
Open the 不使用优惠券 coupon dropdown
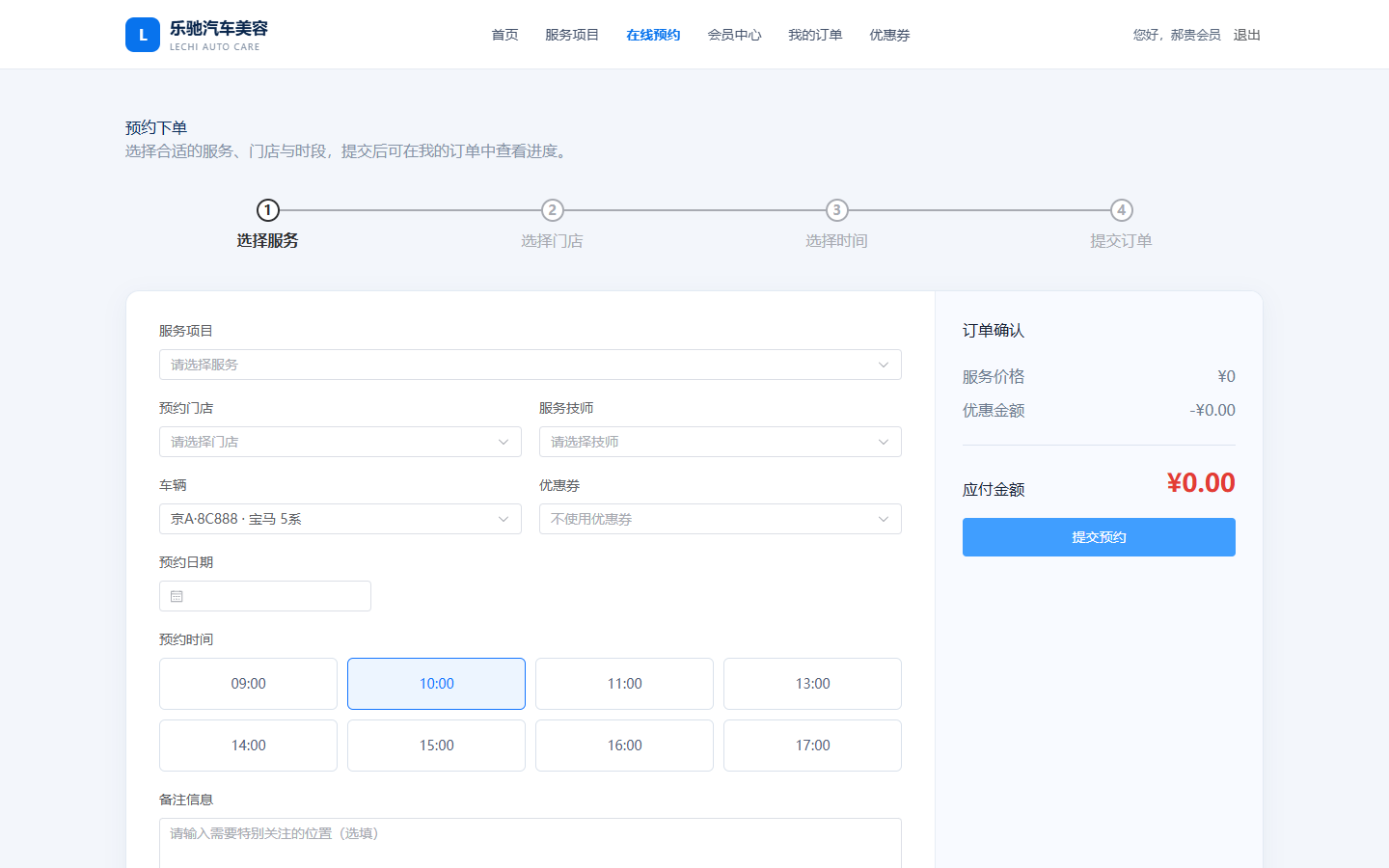[721, 519]
